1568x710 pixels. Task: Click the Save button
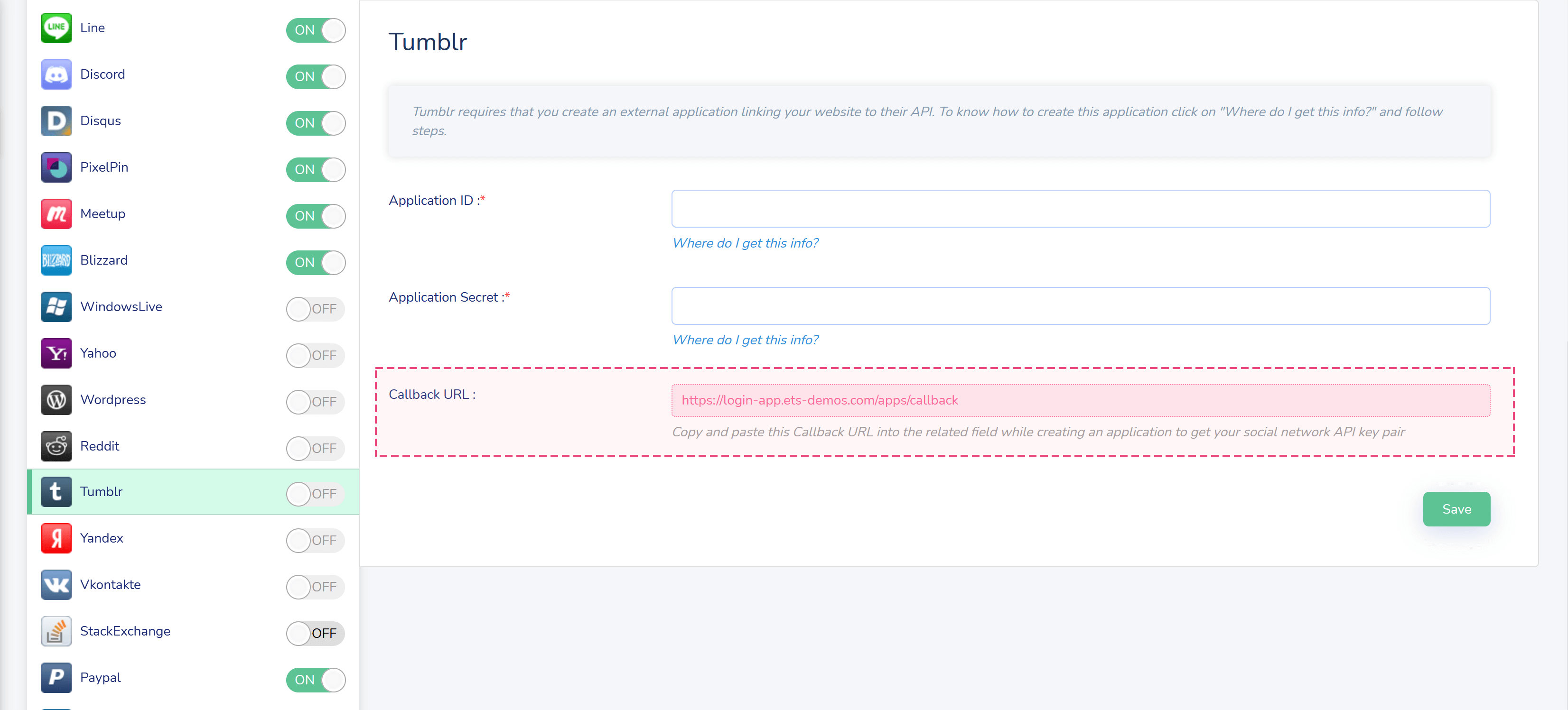click(x=1456, y=509)
